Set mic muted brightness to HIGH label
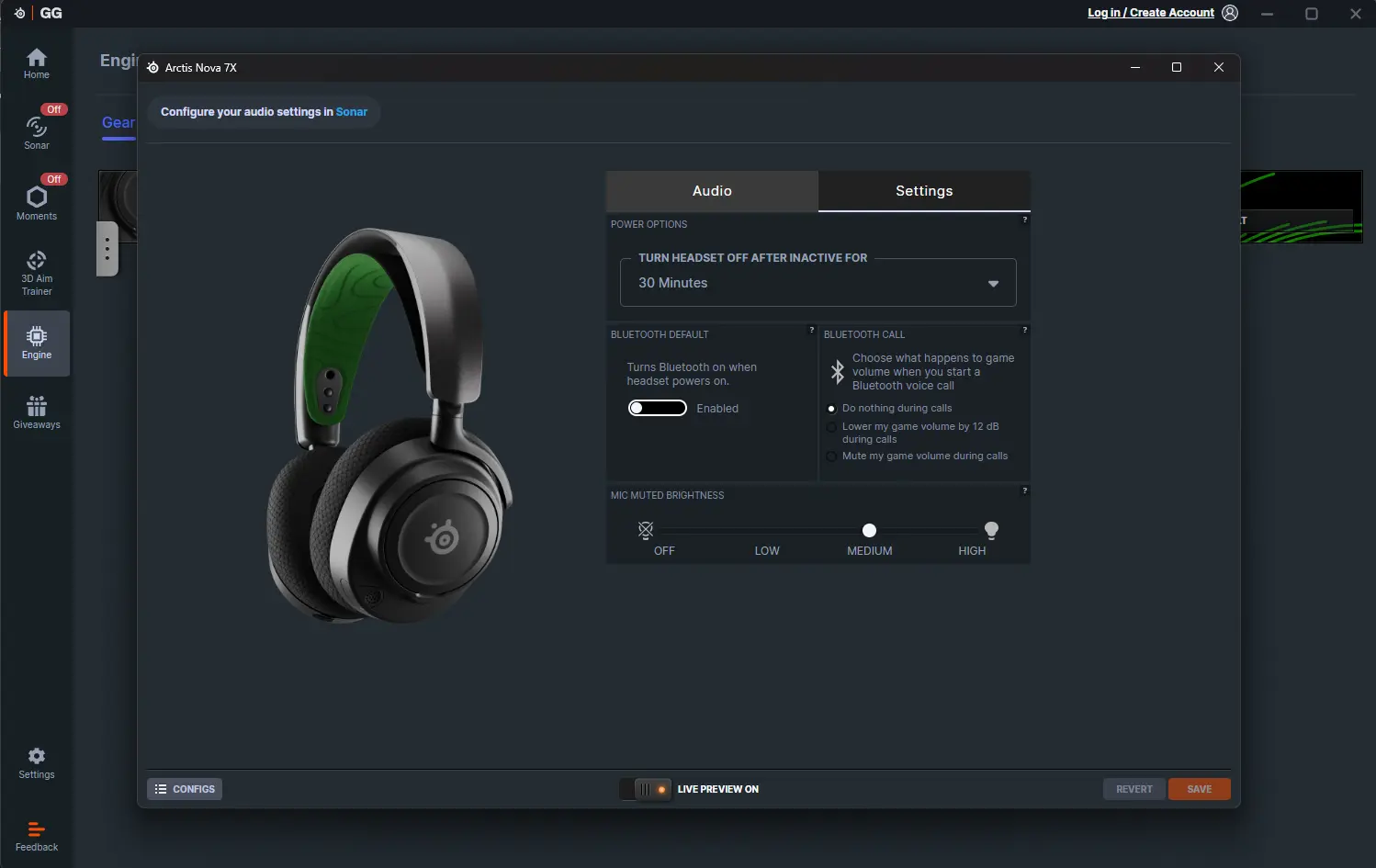Image resolution: width=1376 pixels, height=868 pixels. [972, 551]
